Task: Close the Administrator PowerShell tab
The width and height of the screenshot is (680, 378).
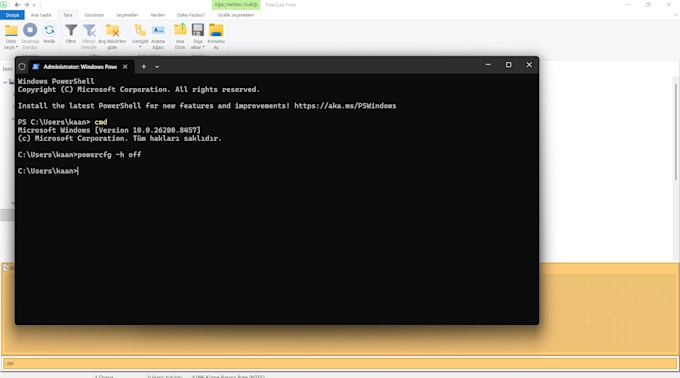Action: pos(125,67)
